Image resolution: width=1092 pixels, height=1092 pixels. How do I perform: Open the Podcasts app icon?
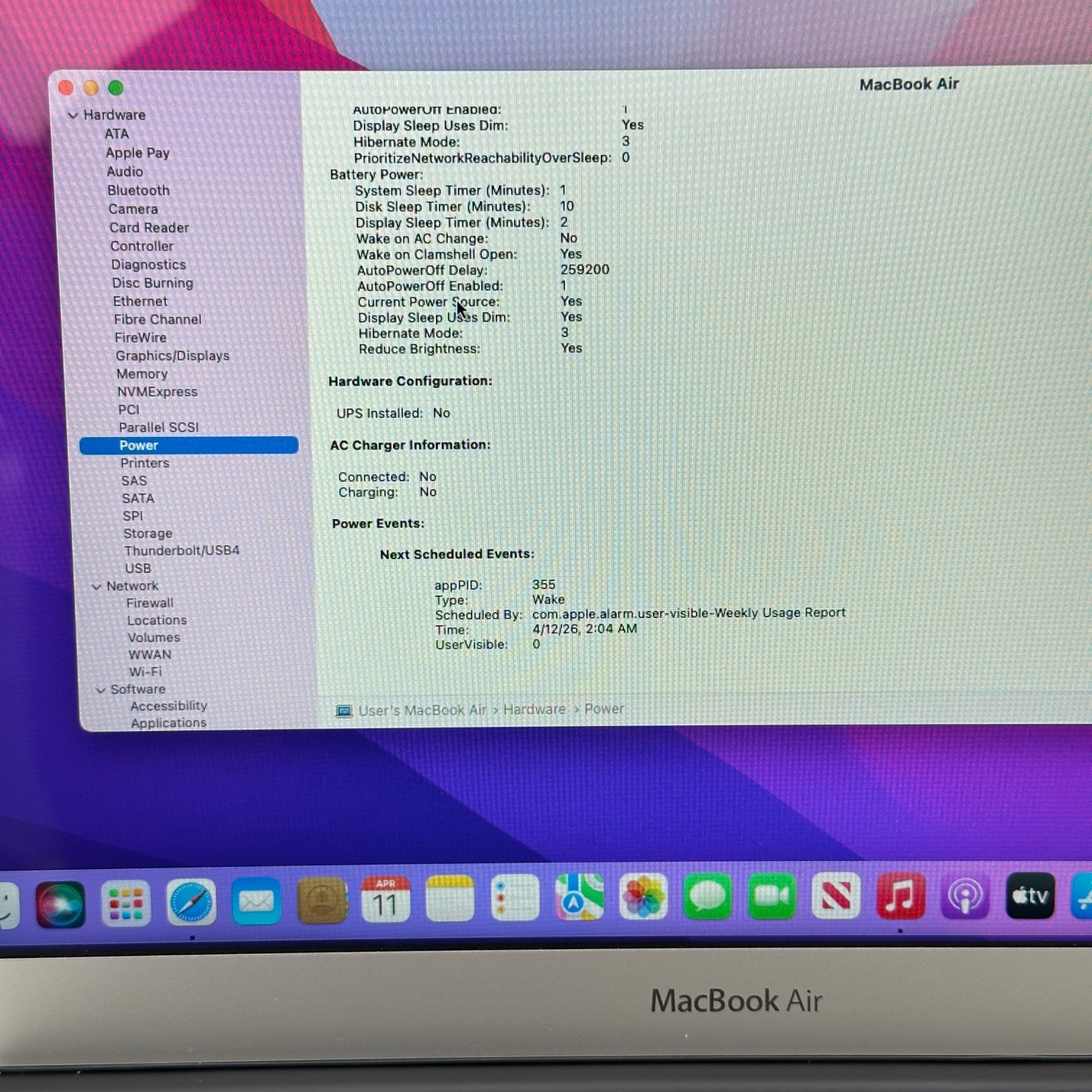click(x=965, y=896)
